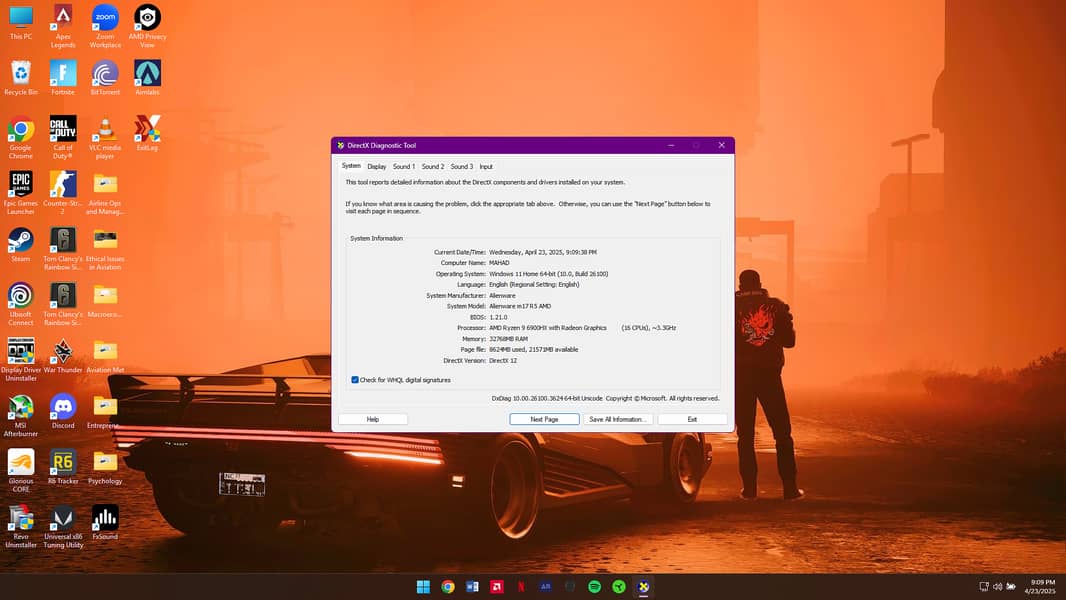Viewport: 1066px width, 600px height.
Task: Open the Discord desktop shortcut
Action: (63, 411)
